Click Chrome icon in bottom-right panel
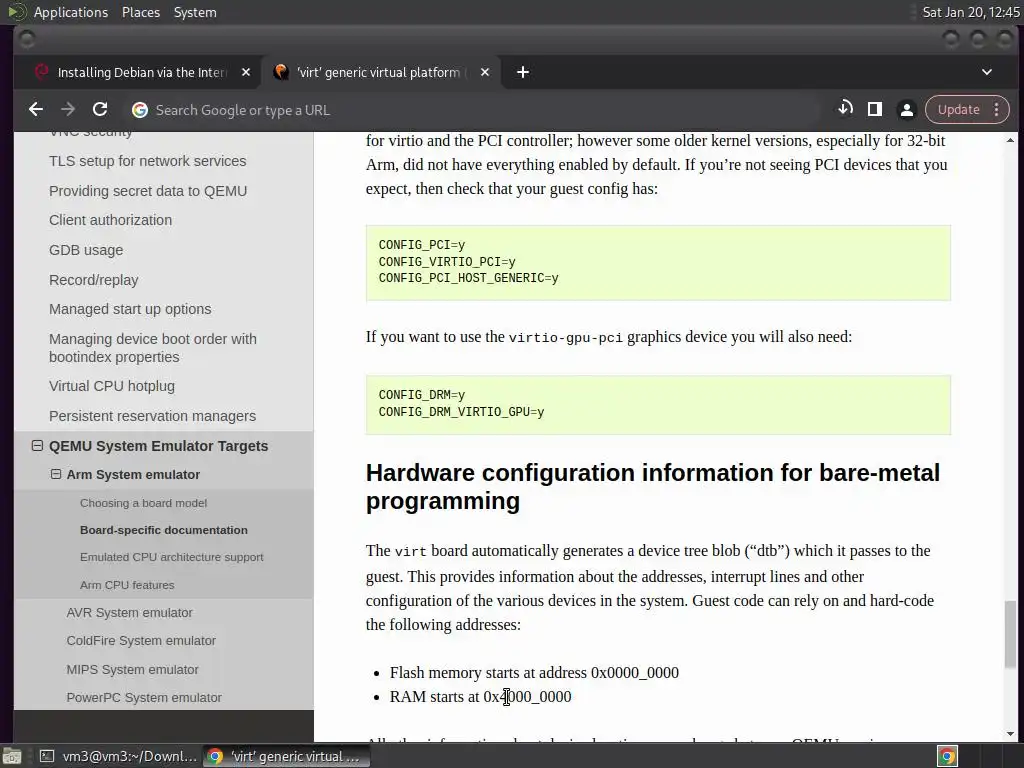The image size is (1024, 768). tap(947, 756)
